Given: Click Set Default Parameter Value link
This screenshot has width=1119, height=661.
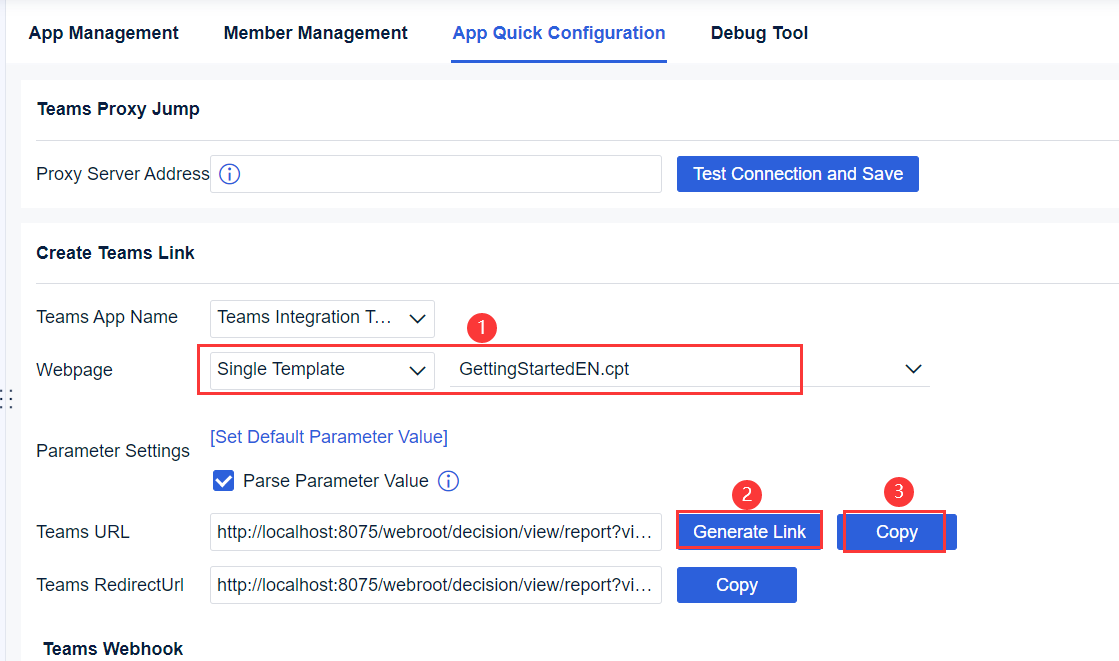Looking at the screenshot, I should click(329, 437).
